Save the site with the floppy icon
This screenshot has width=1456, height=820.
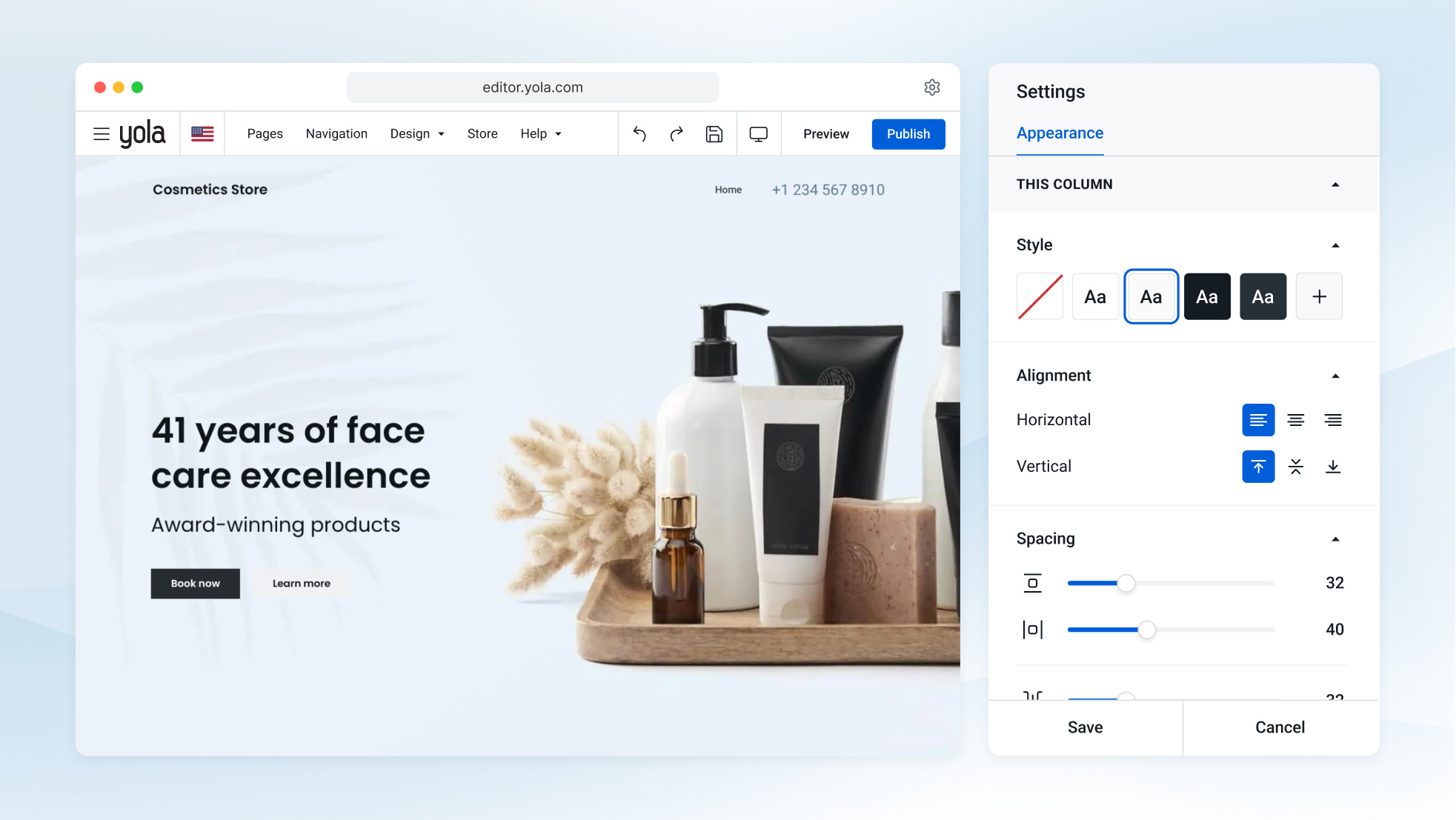click(714, 134)
